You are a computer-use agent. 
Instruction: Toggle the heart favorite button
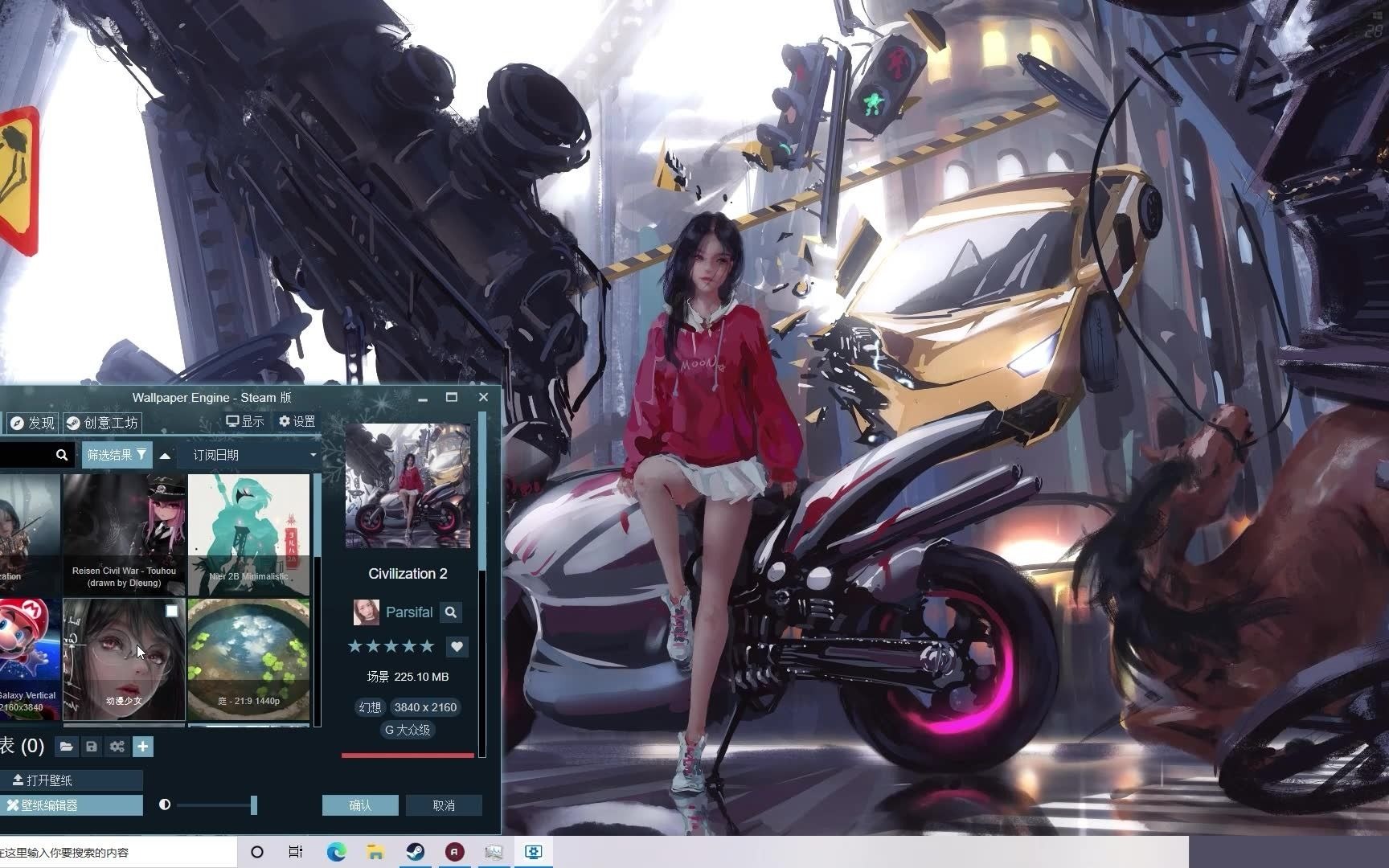pos(457,646)
